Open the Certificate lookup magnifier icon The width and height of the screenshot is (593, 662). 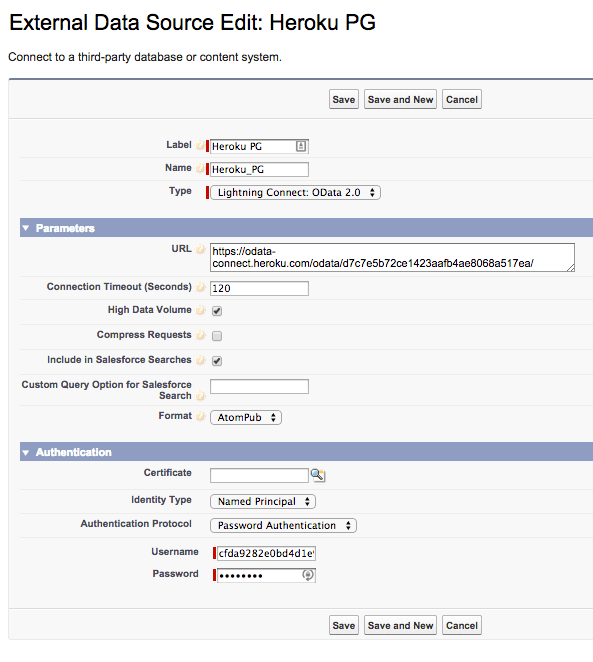[317, 475]
